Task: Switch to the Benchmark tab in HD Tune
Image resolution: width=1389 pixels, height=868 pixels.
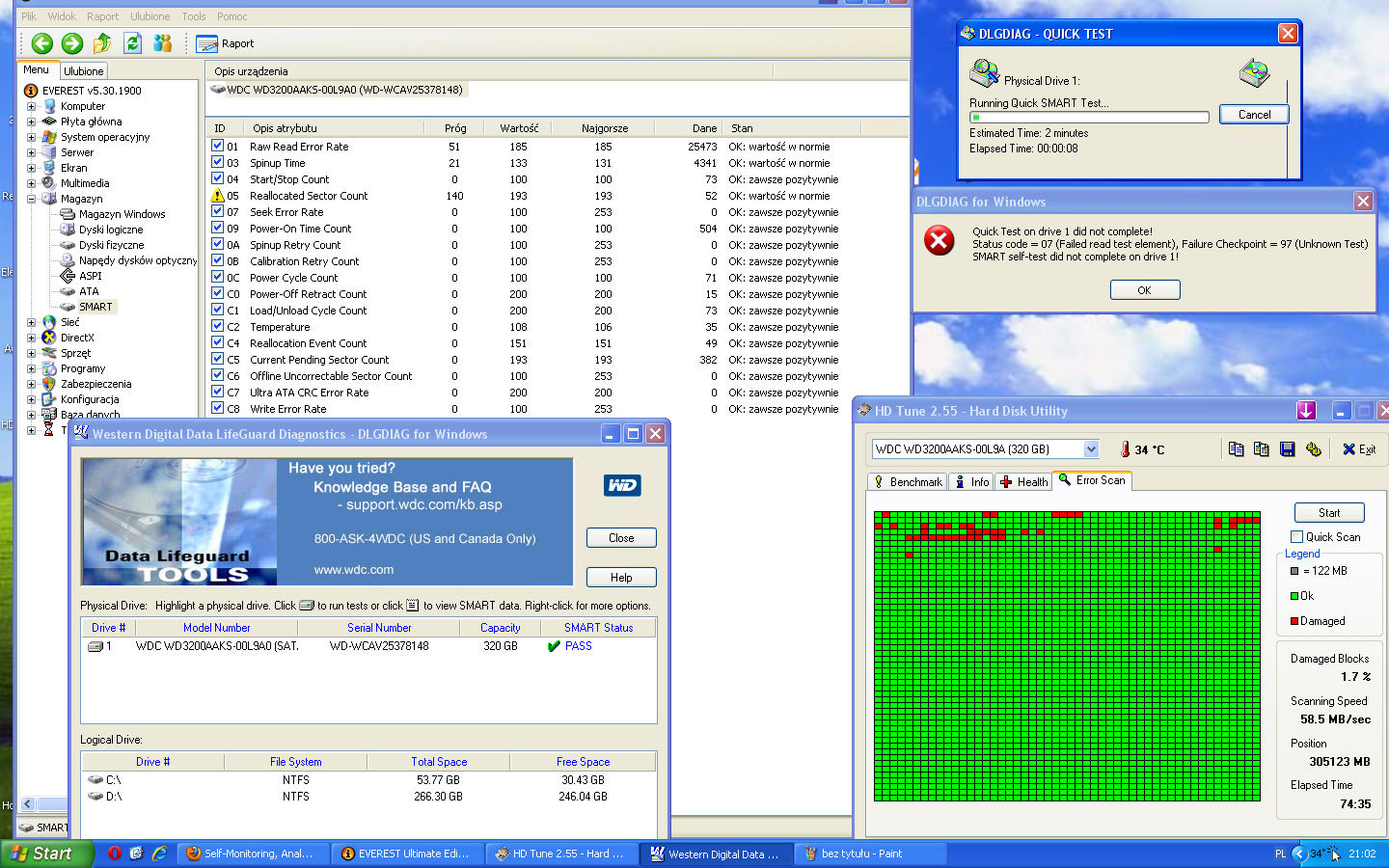Action: (x=908, y=482)
